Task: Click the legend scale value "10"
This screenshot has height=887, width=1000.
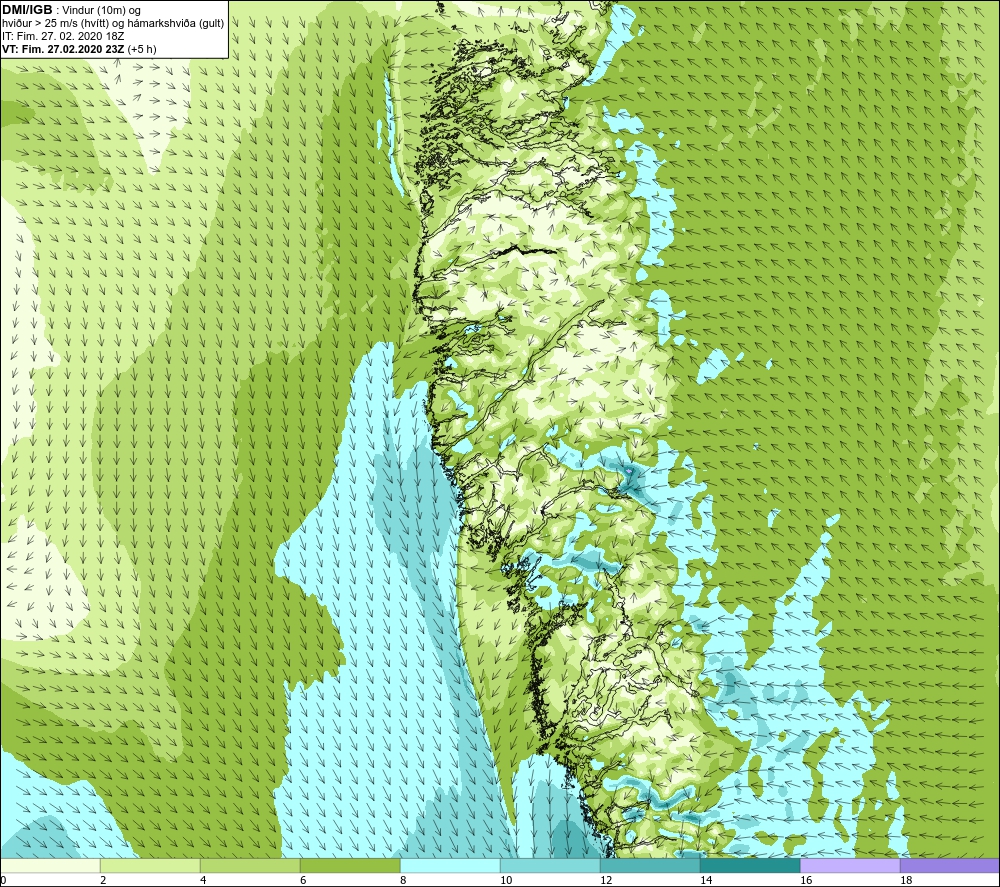Action: (506, 880)
